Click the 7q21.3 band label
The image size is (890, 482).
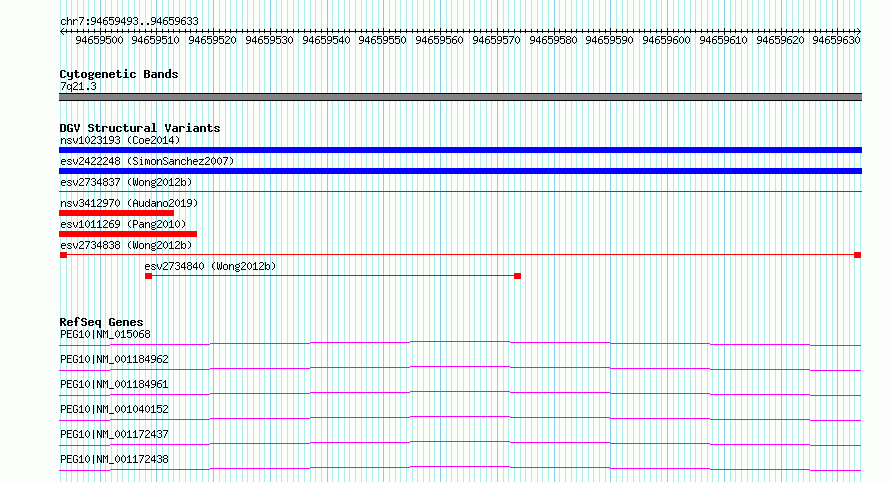point(78,86)
